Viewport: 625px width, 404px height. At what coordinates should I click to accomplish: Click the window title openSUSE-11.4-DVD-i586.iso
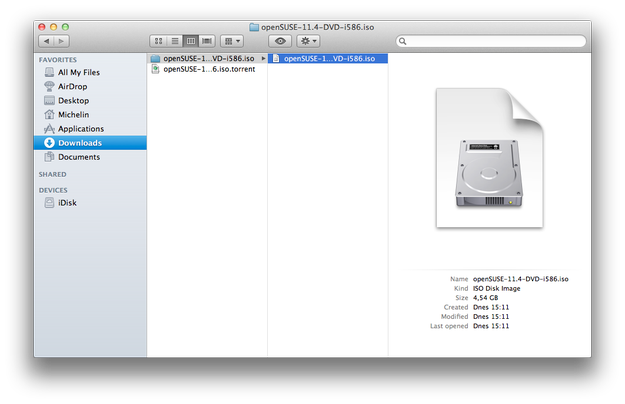tap(317, 27)
